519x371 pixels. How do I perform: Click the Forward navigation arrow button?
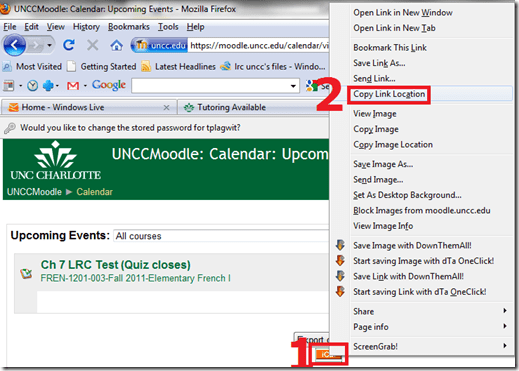[36, 45]
